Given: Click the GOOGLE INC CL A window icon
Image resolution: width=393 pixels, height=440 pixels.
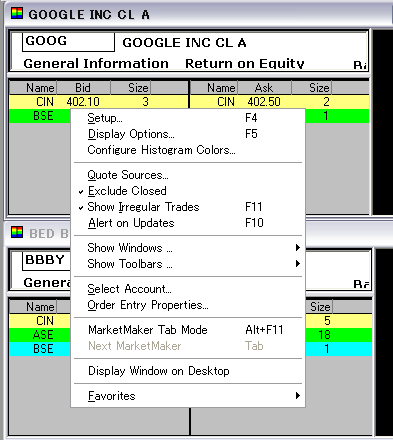Looking at the screenshot, I should tap(17, 14).
